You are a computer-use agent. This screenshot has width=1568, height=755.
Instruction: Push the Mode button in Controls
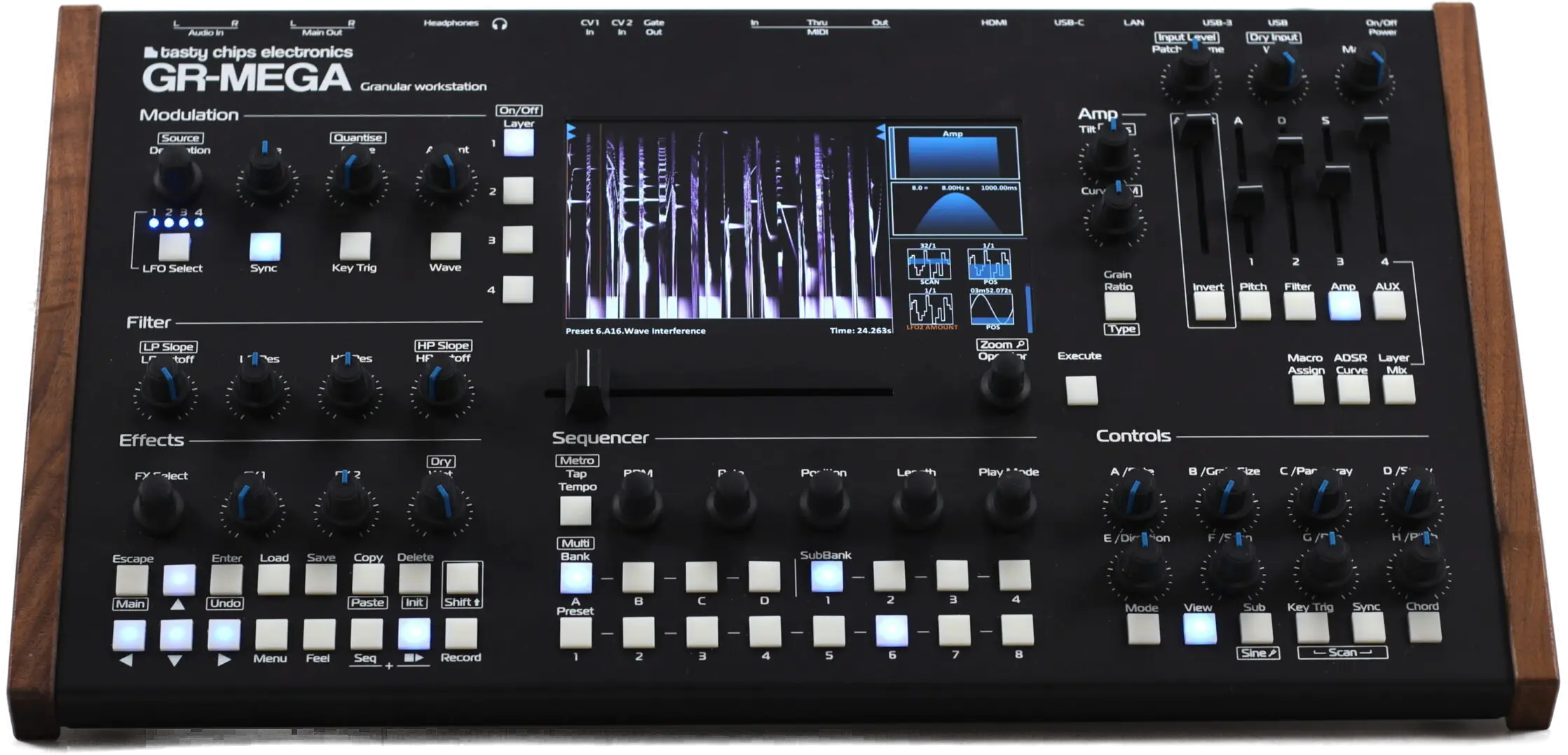pyautogui.click(x=1143, y=629)
